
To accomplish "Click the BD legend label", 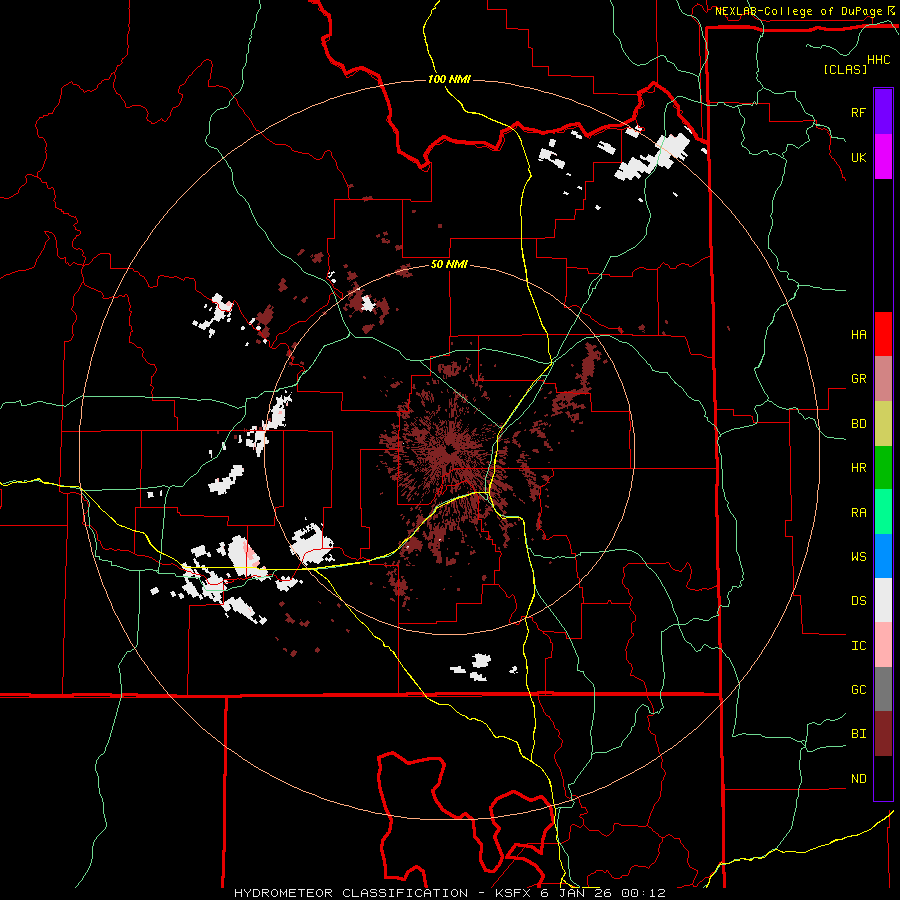I will tap(858, 424).
